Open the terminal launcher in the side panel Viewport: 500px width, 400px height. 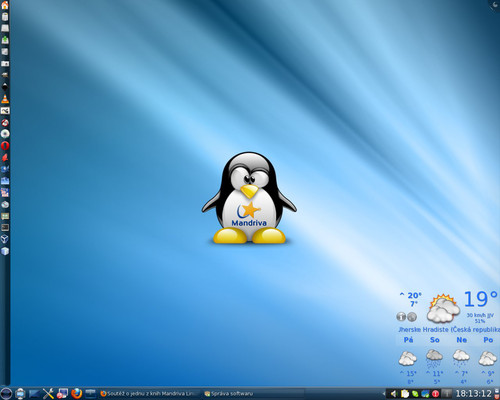5,228
